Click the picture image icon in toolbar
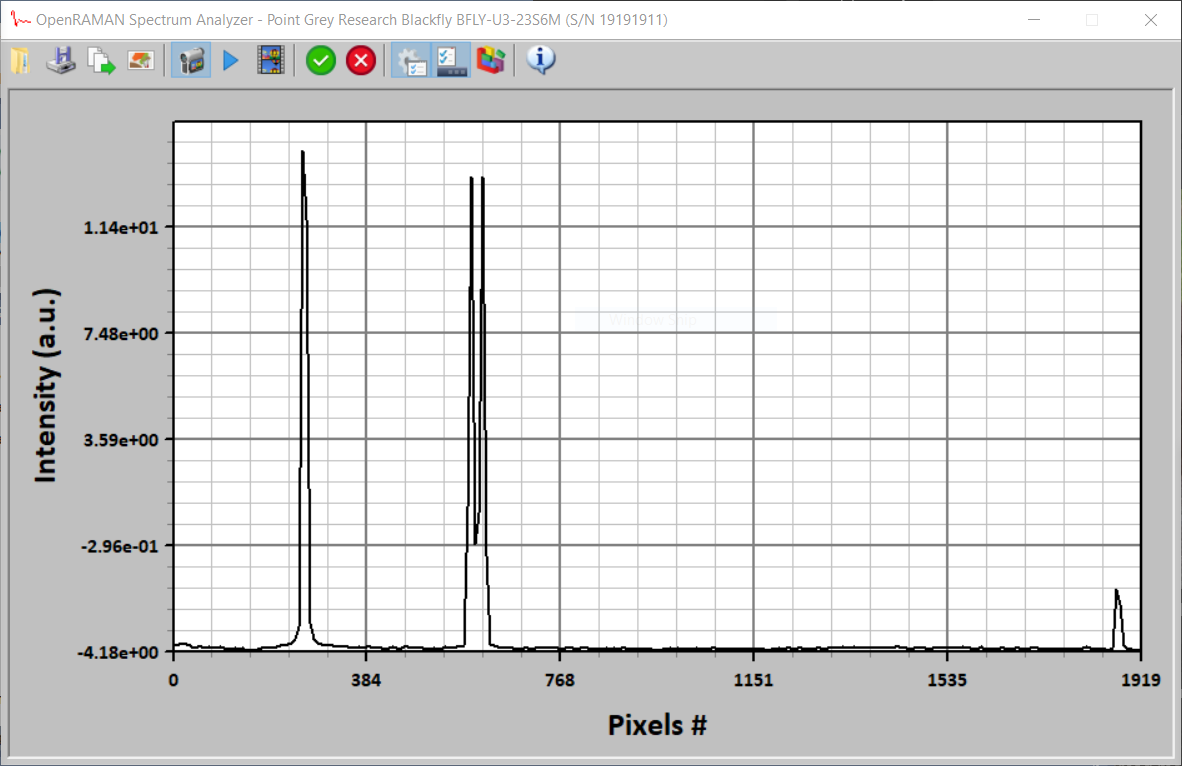This screenshot has height=766, width=1182. click(x=141, y=61)
